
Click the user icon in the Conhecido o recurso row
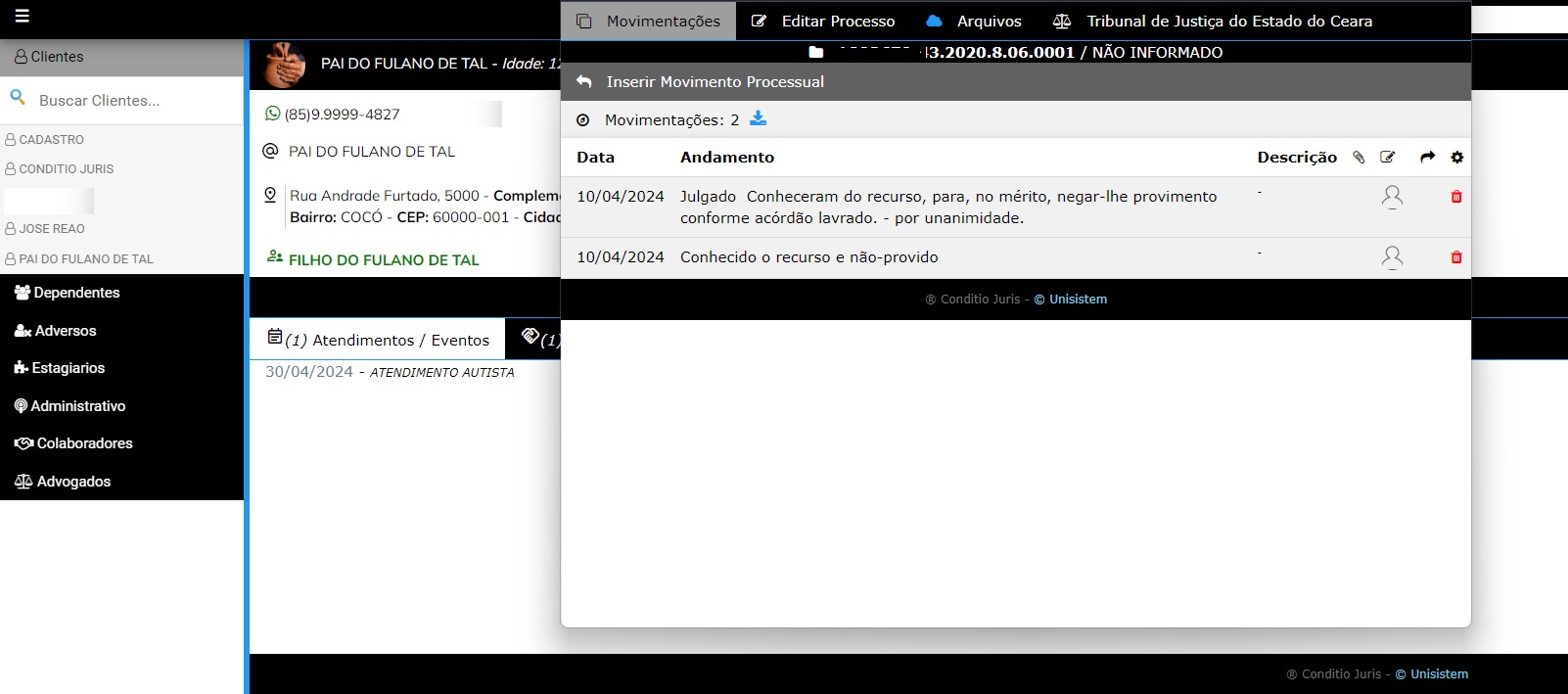[1392, 257]
